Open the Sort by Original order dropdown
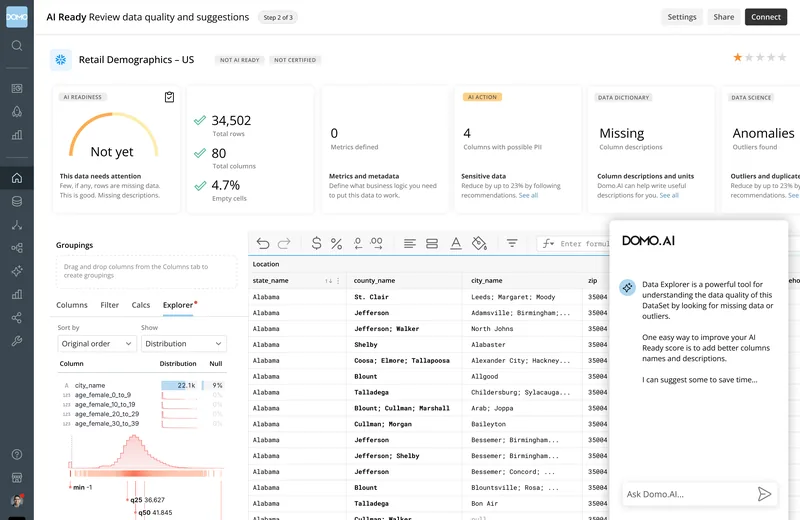 pyautogui.click(x=96, y=344)
